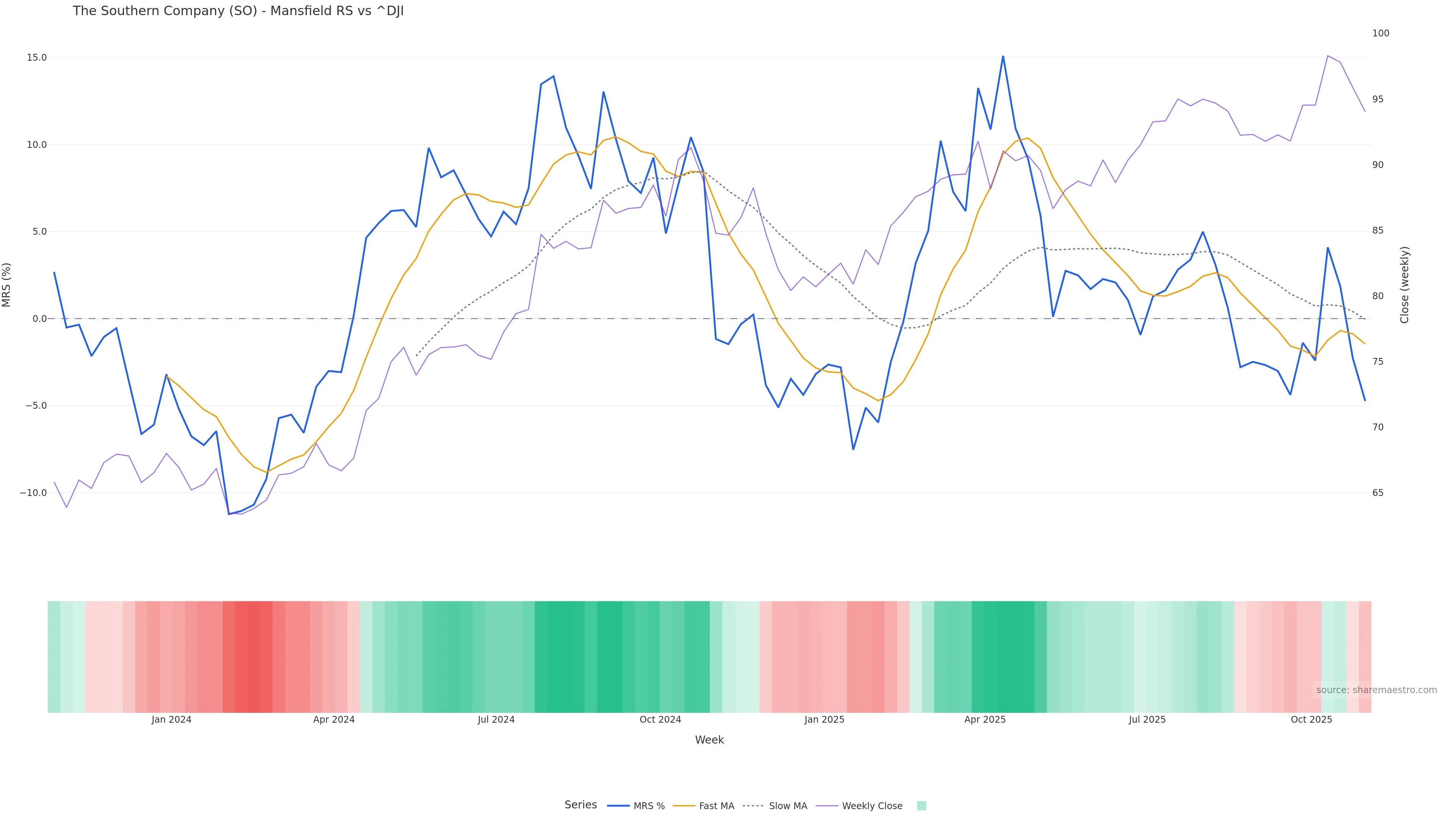Click the Apr 2025 axis tick

coord(985,720)
